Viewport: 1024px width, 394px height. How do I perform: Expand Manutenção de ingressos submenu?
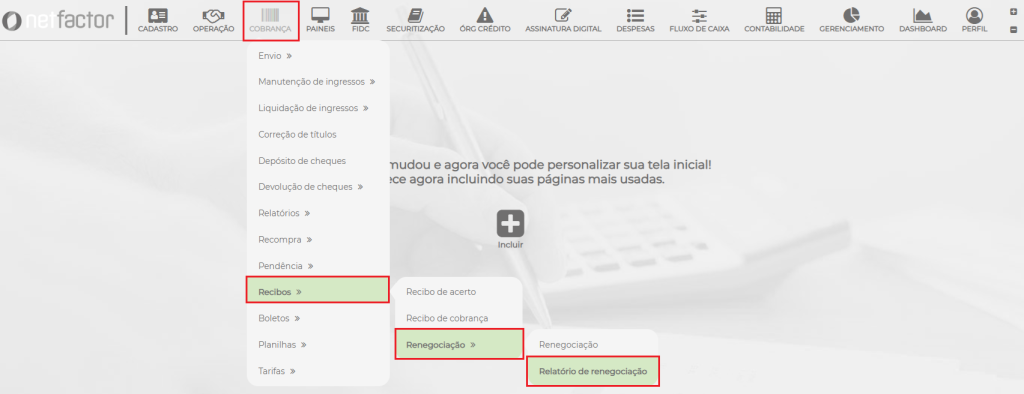(317, 82)
